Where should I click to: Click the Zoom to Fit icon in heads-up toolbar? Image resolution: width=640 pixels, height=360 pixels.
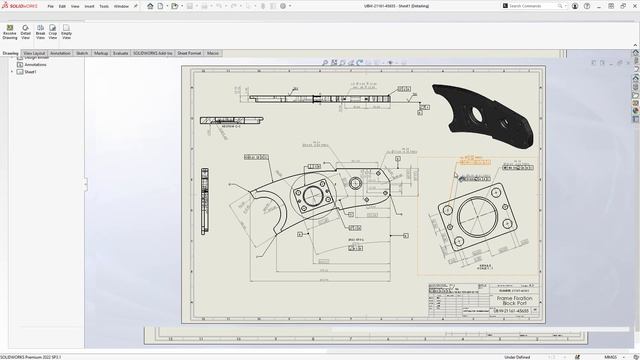pyautogui.click(x=325, y=63)
